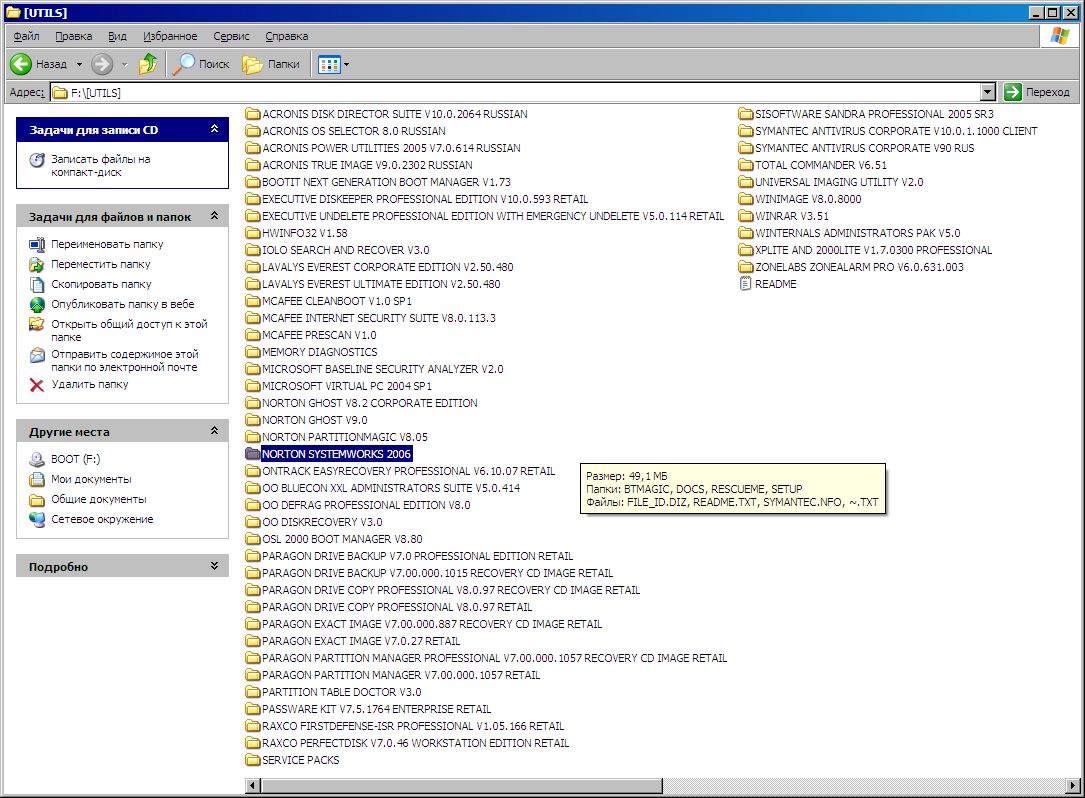Select ACRONIS TRUE IMAGE V9.0.2302 RUSSIAN
Screen dimensions: 1085x798
tap(367, 165)
